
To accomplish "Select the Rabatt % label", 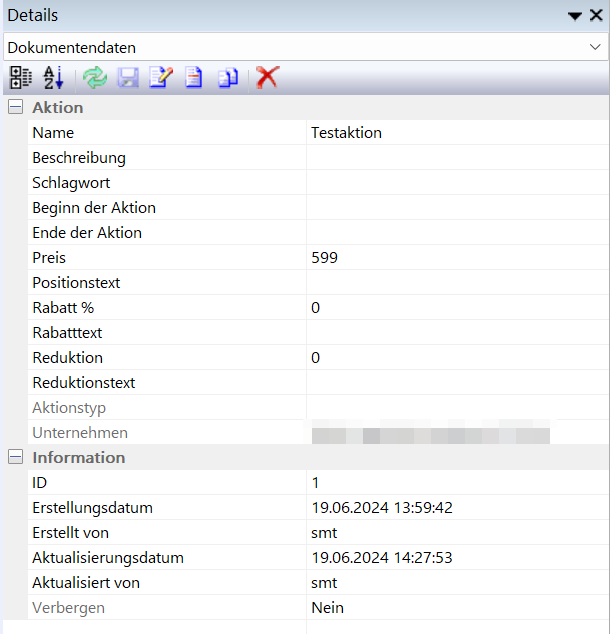I will (x=63, y=308).
